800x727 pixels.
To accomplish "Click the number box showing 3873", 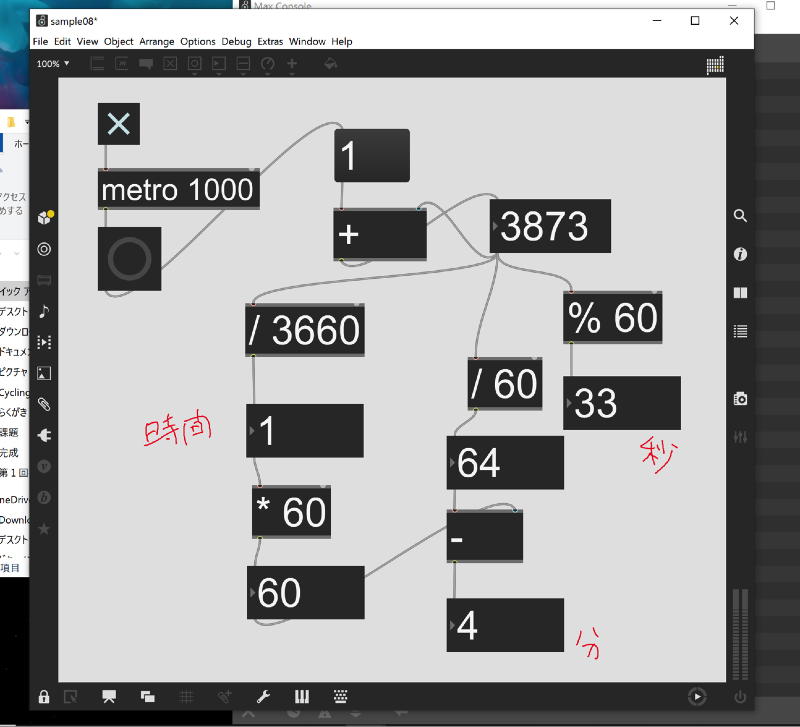I will 550,226.
